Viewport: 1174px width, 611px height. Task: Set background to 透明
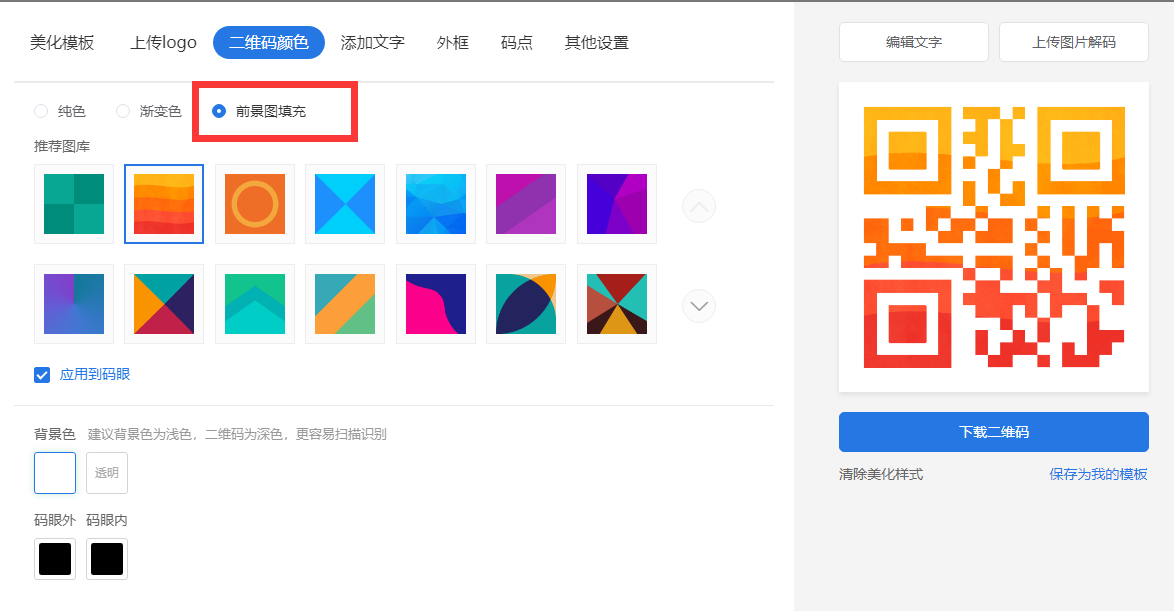click(107, 472)
